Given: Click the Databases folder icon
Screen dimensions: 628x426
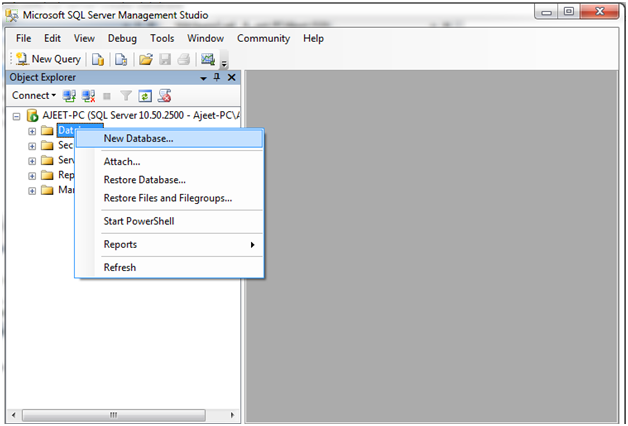Looking at the screenshot, I should pyautogui.click(x=47, y=131).
